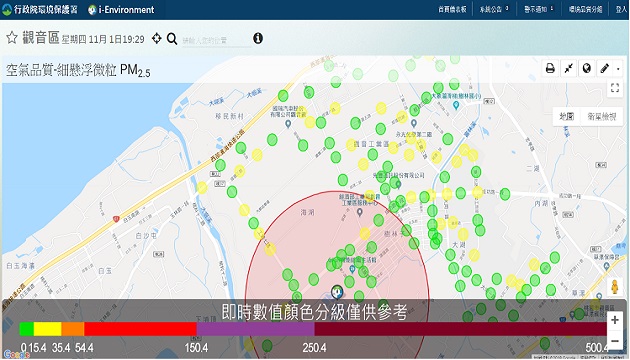Switch map to 衛星檢視 satellite view
Viewport: 630px width, 360px height.
601,117
